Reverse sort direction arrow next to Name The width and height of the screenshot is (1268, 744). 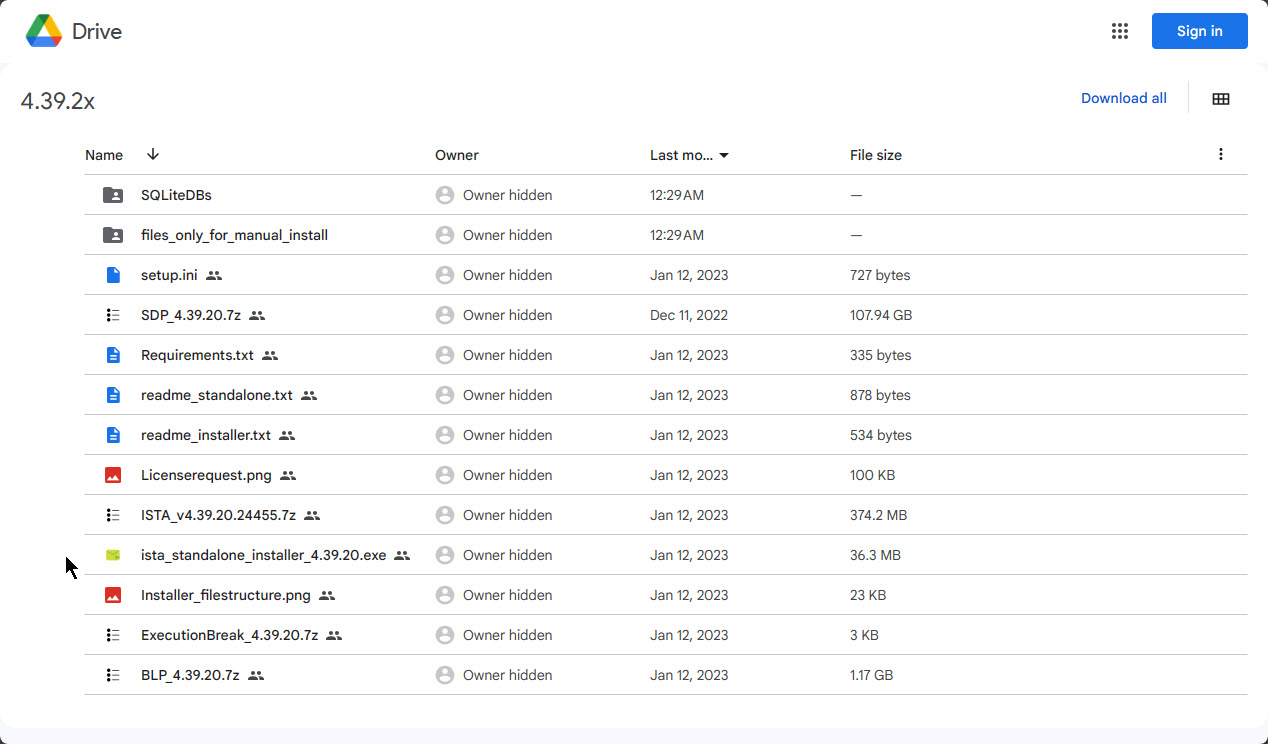[152, 154]
